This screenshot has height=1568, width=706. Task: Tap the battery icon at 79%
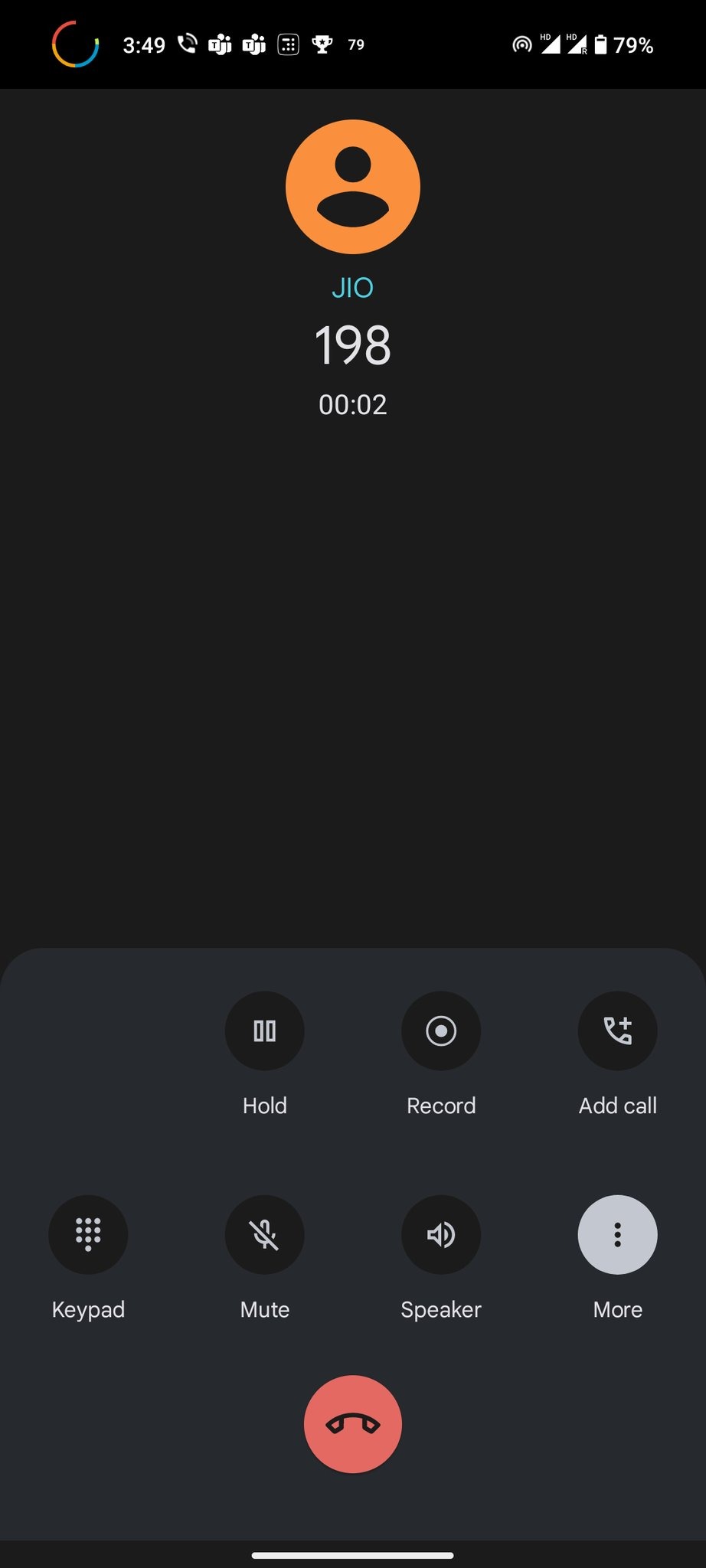click(x=601, y=44)
